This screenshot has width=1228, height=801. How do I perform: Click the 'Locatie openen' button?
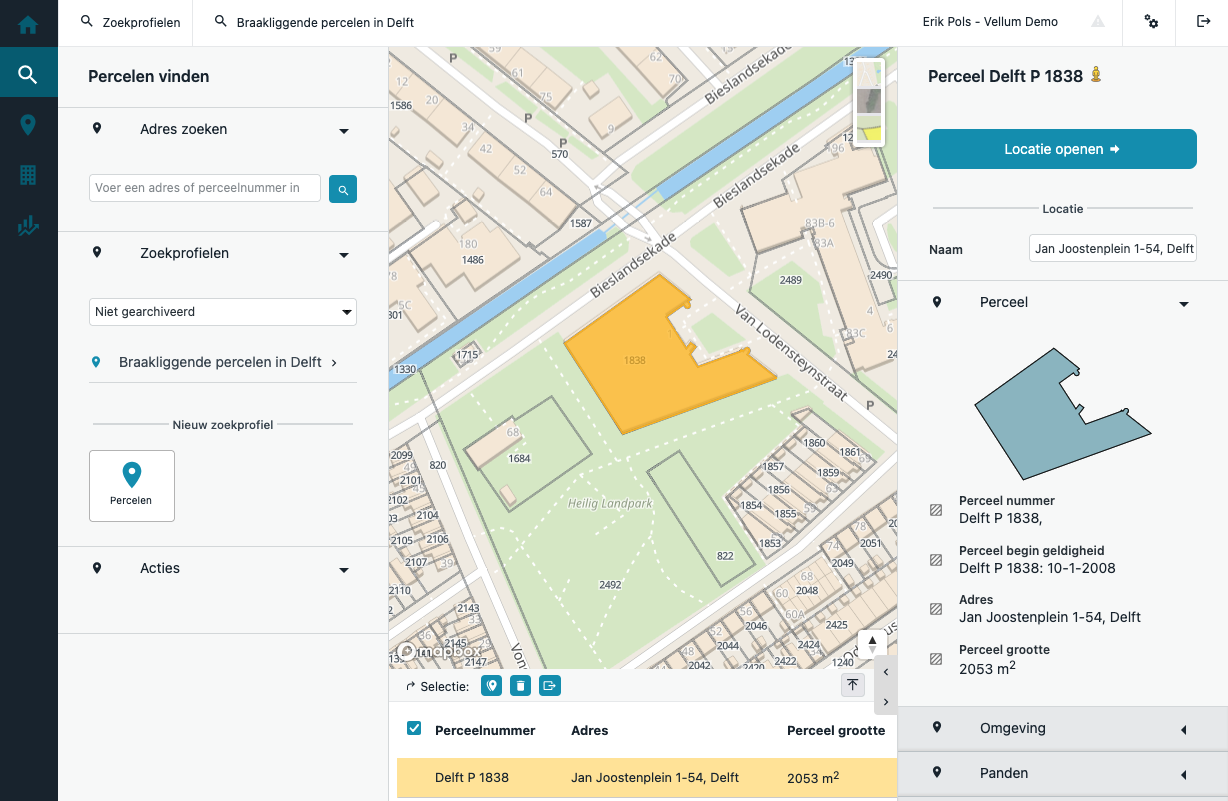1062,149
